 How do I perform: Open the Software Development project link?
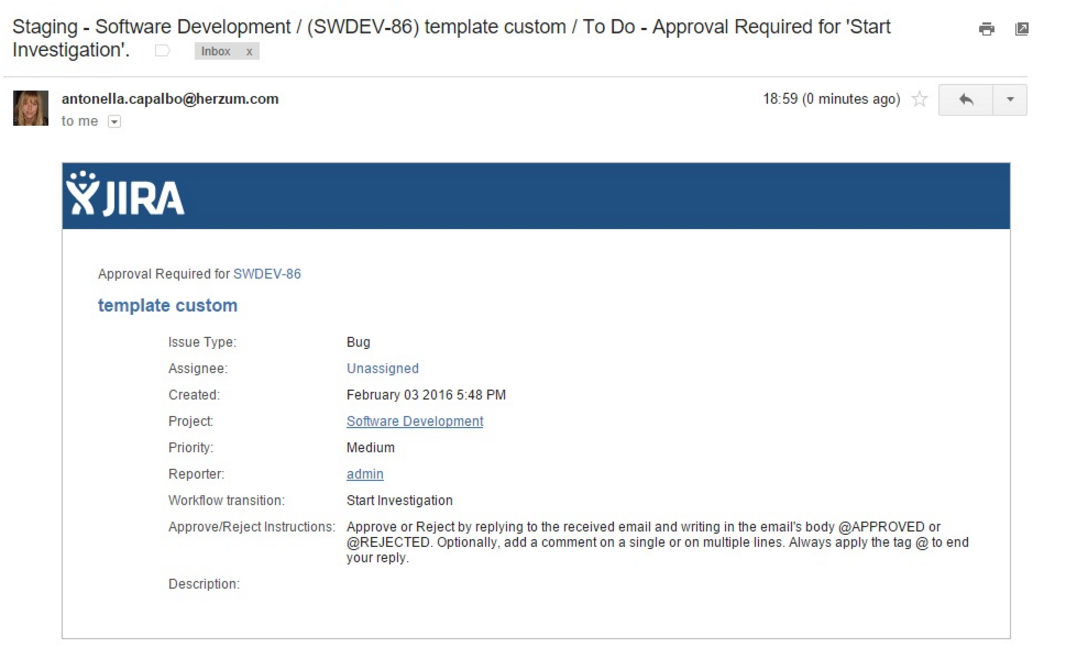pos(414,421)
